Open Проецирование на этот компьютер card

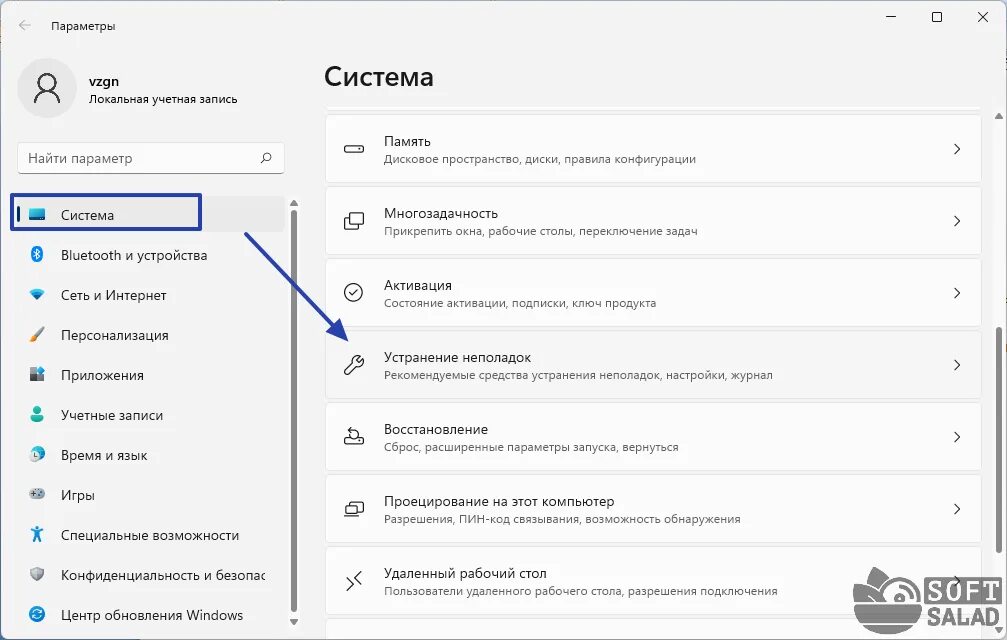coord(653,509)
